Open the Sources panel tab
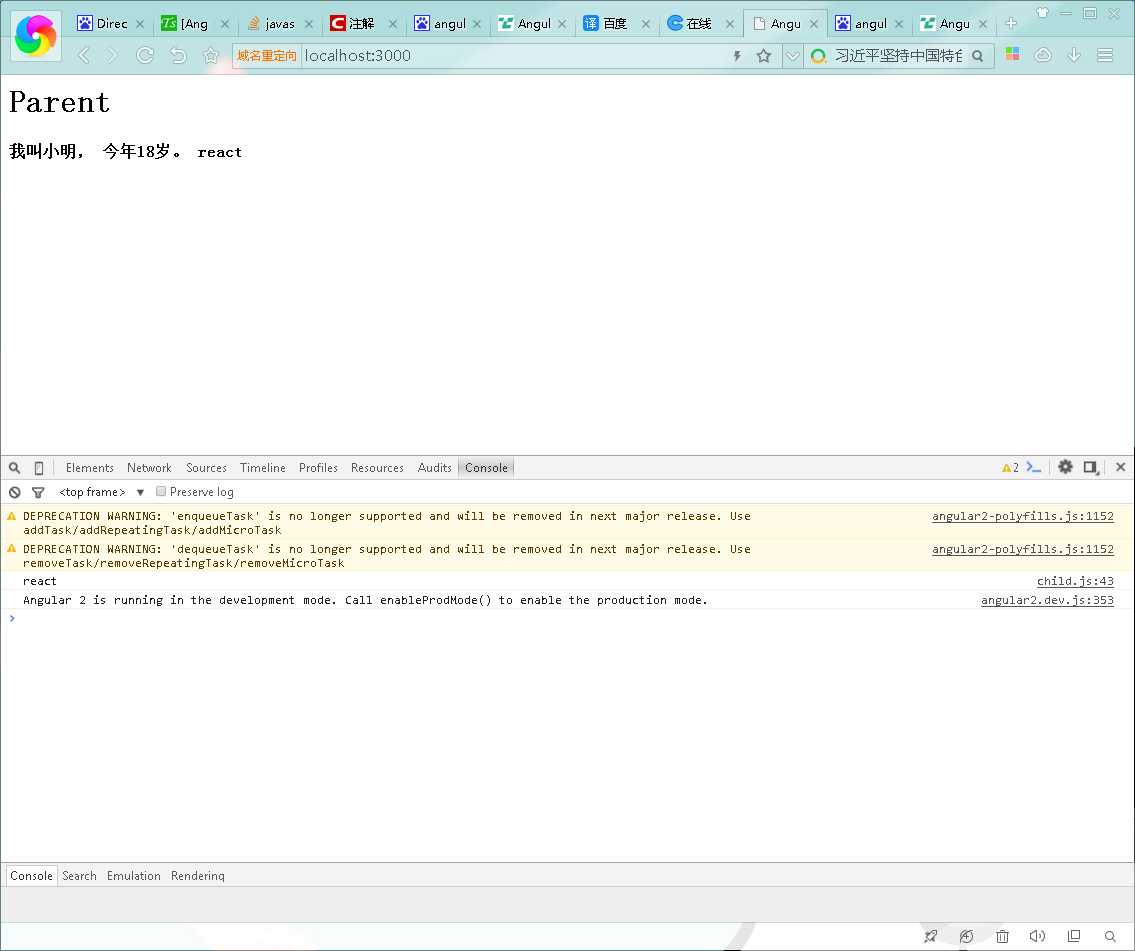 206,468
